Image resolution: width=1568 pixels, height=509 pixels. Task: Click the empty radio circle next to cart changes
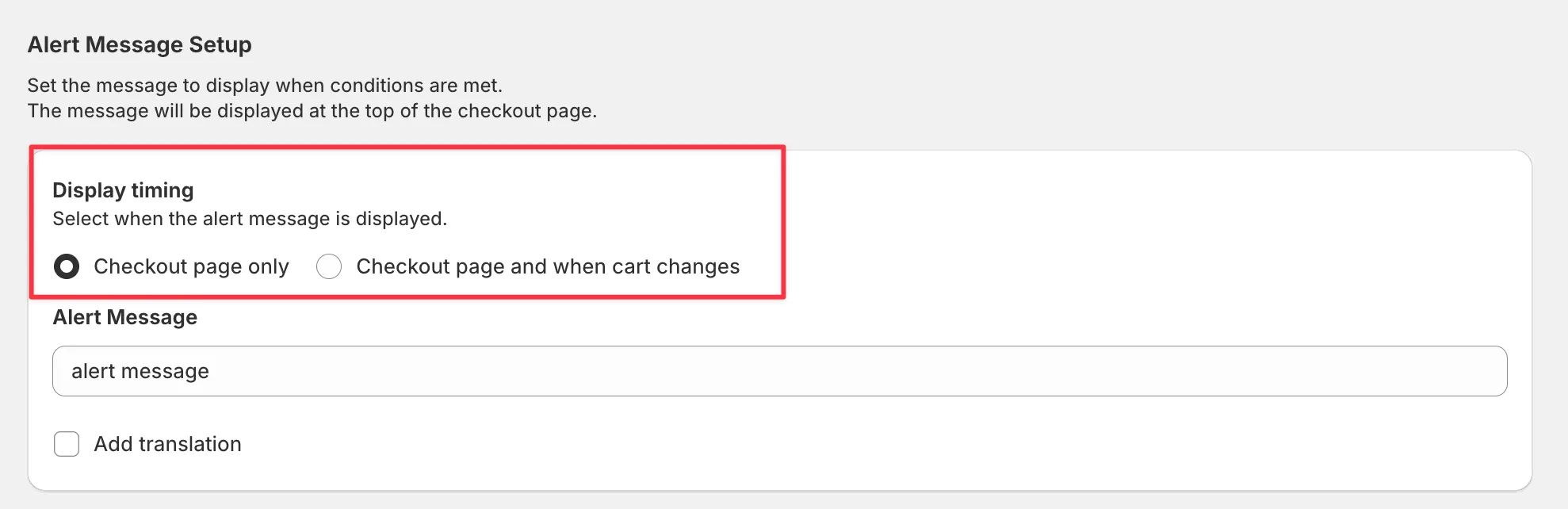[x=329, y=267]
